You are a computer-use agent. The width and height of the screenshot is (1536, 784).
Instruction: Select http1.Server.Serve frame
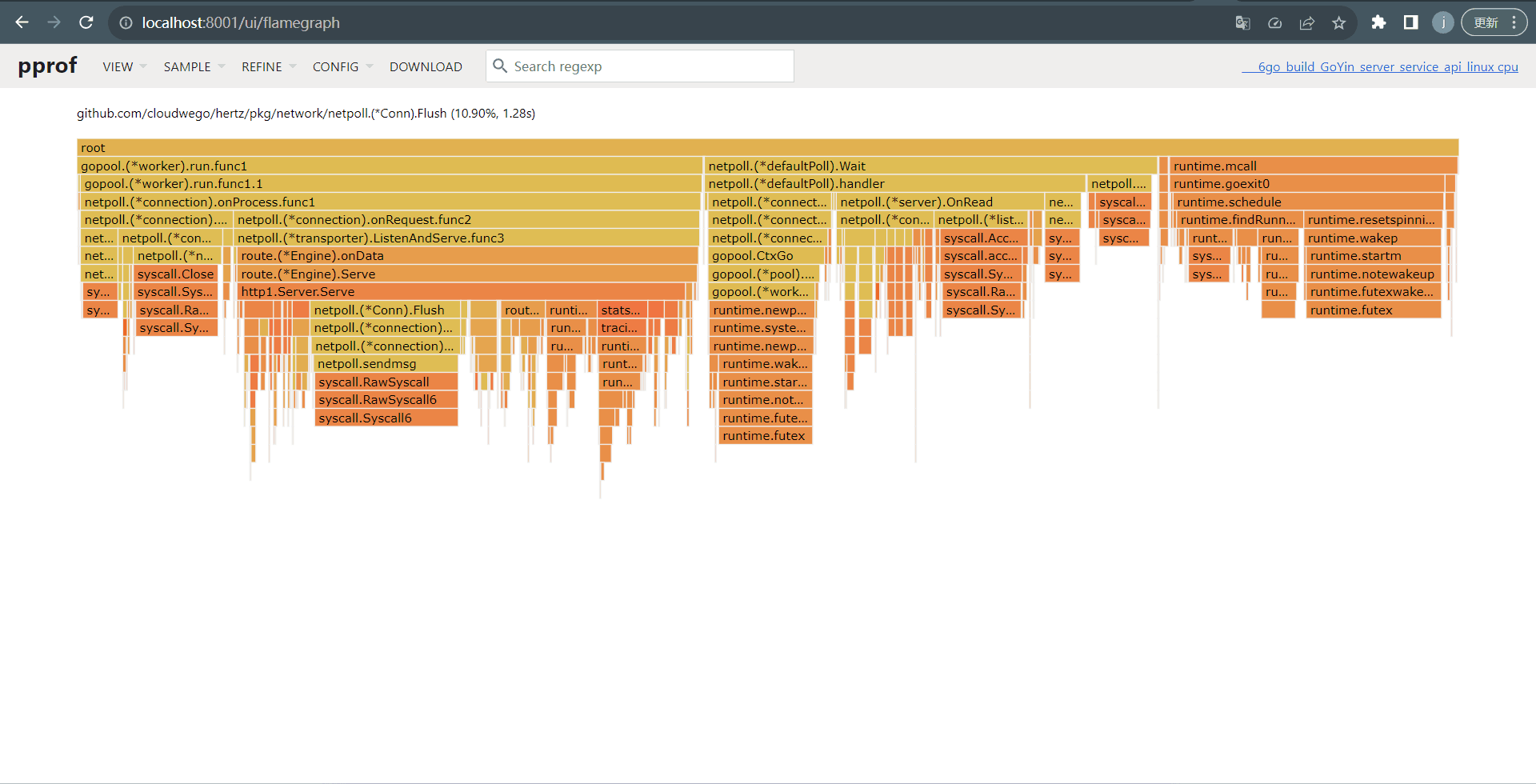[x=462, y=291]
